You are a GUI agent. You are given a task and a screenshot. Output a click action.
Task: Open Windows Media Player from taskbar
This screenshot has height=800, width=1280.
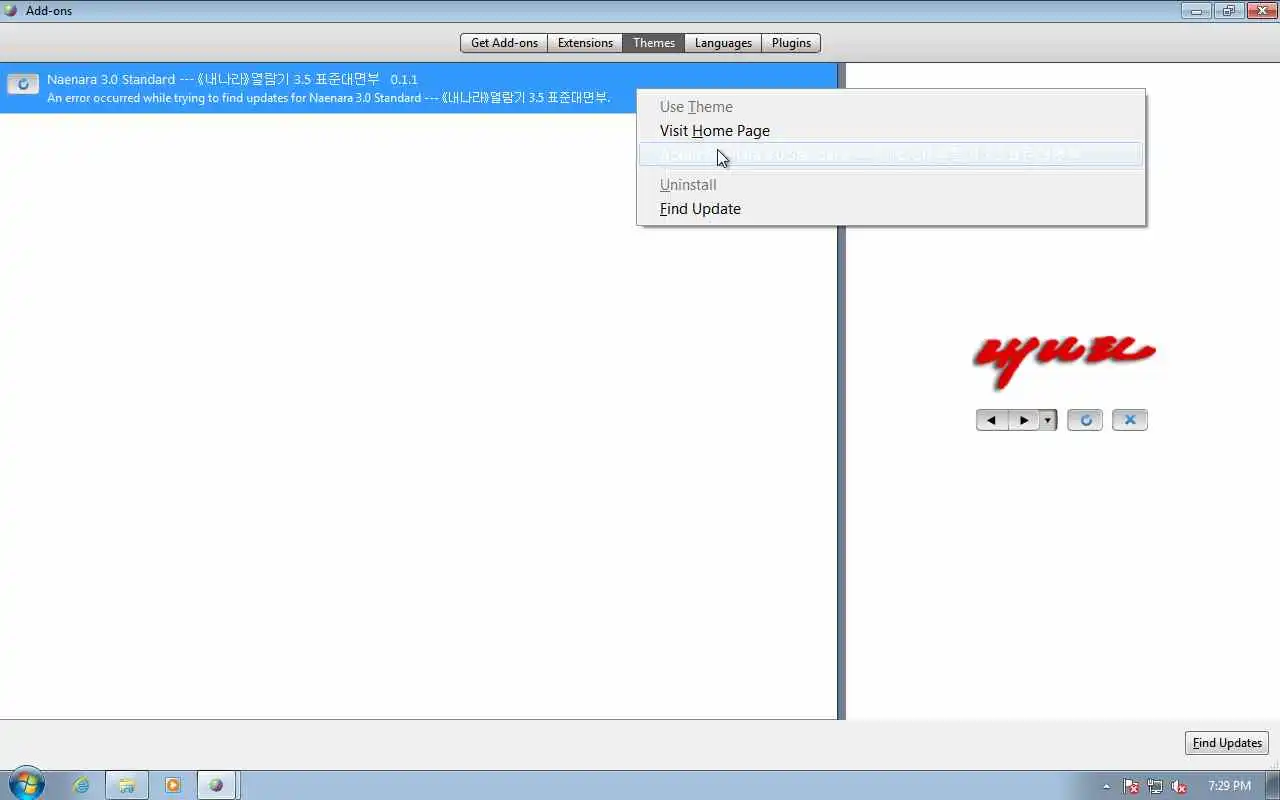tap(173, 786)
